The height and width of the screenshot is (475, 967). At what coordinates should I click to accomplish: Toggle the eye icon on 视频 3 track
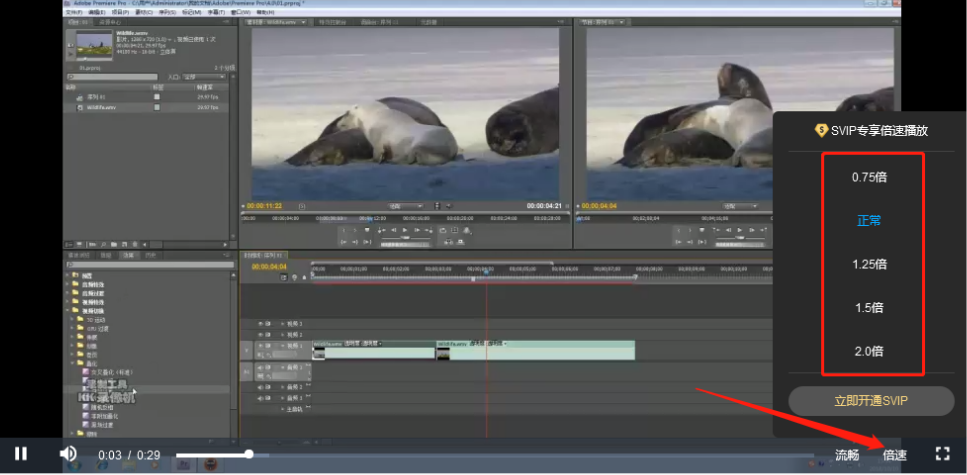click(260, 324)
